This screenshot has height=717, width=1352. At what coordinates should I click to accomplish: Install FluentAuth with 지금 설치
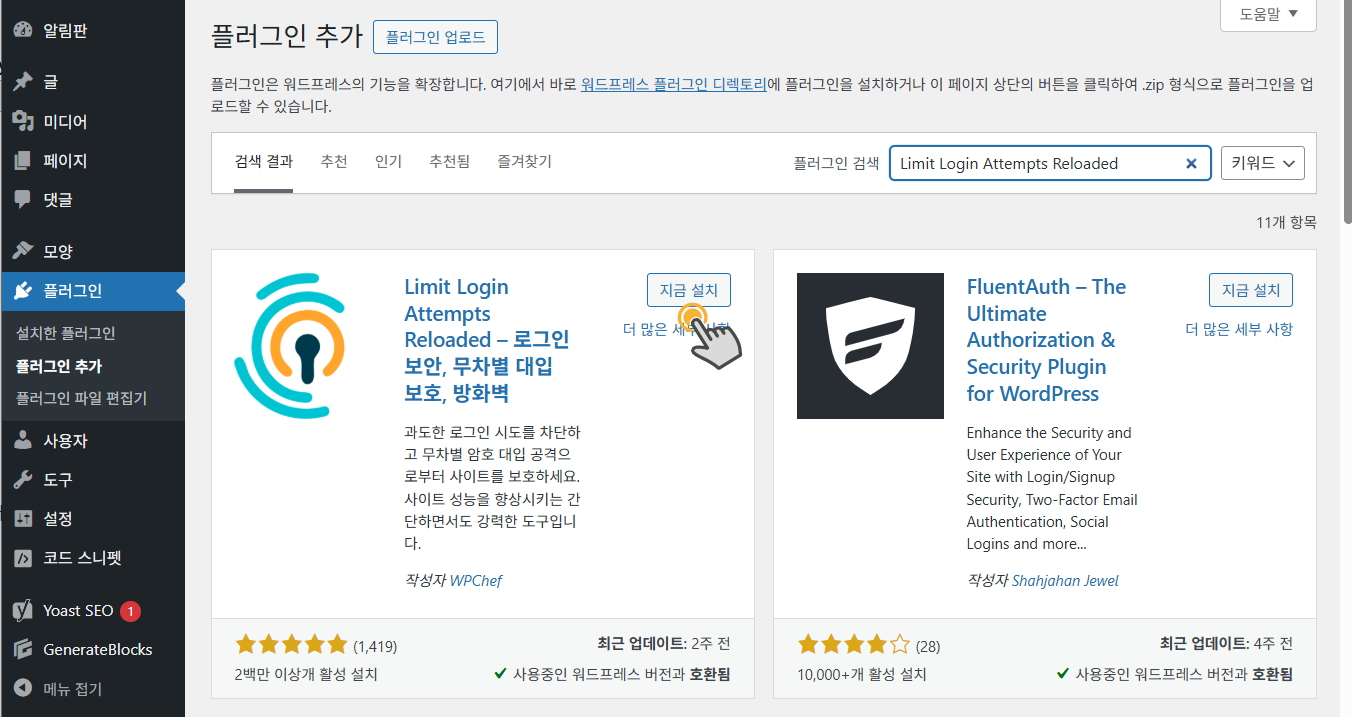point(1251,290)
